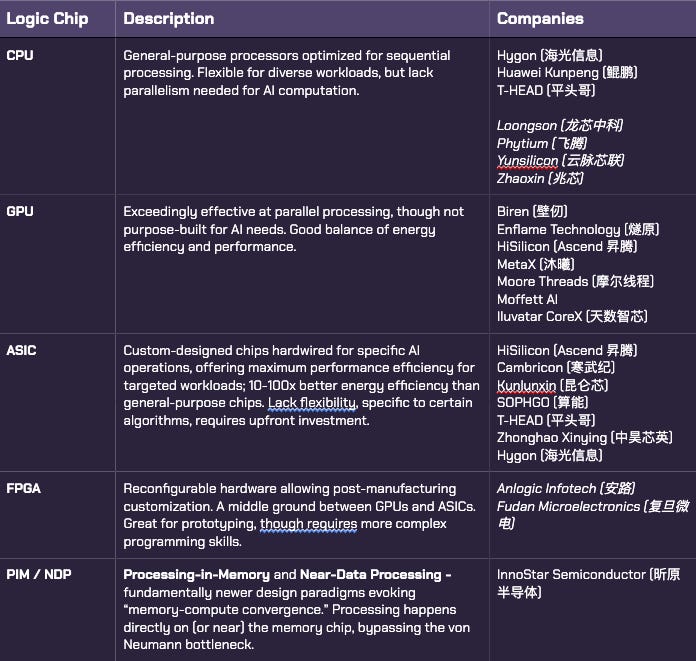Image resolution: width=696 pixels, height=661 pixels.
Task: Select the 'CPU' row label
Action: click(x=20, y=55)
